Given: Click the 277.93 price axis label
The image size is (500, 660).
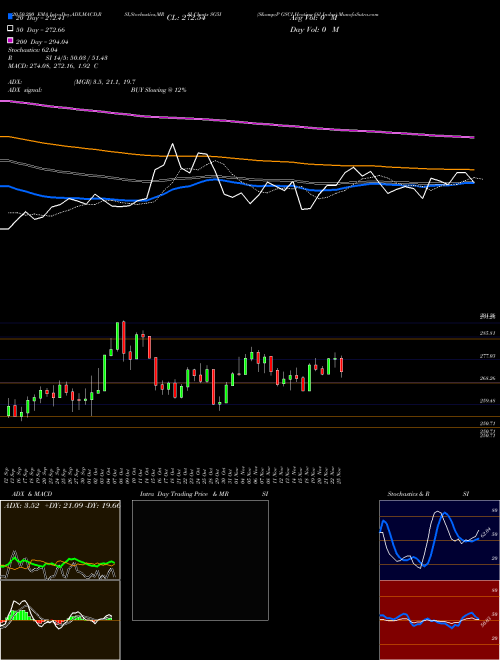Looking at the screenshot, I should point(487,356).
